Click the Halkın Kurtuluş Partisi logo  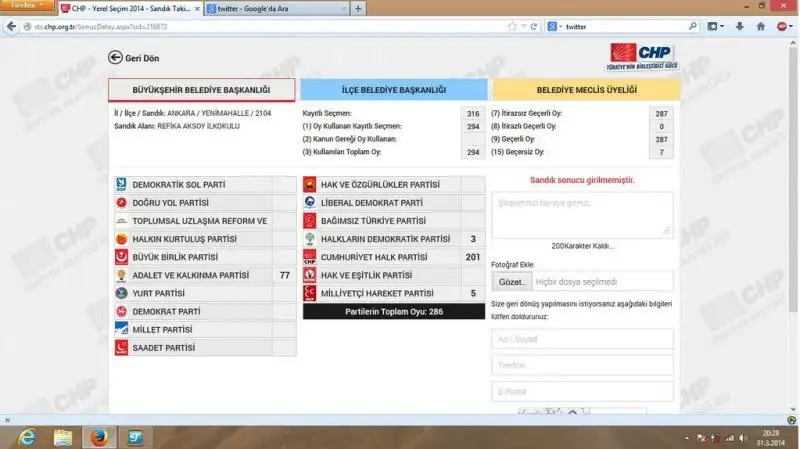[x=121, y=239]
